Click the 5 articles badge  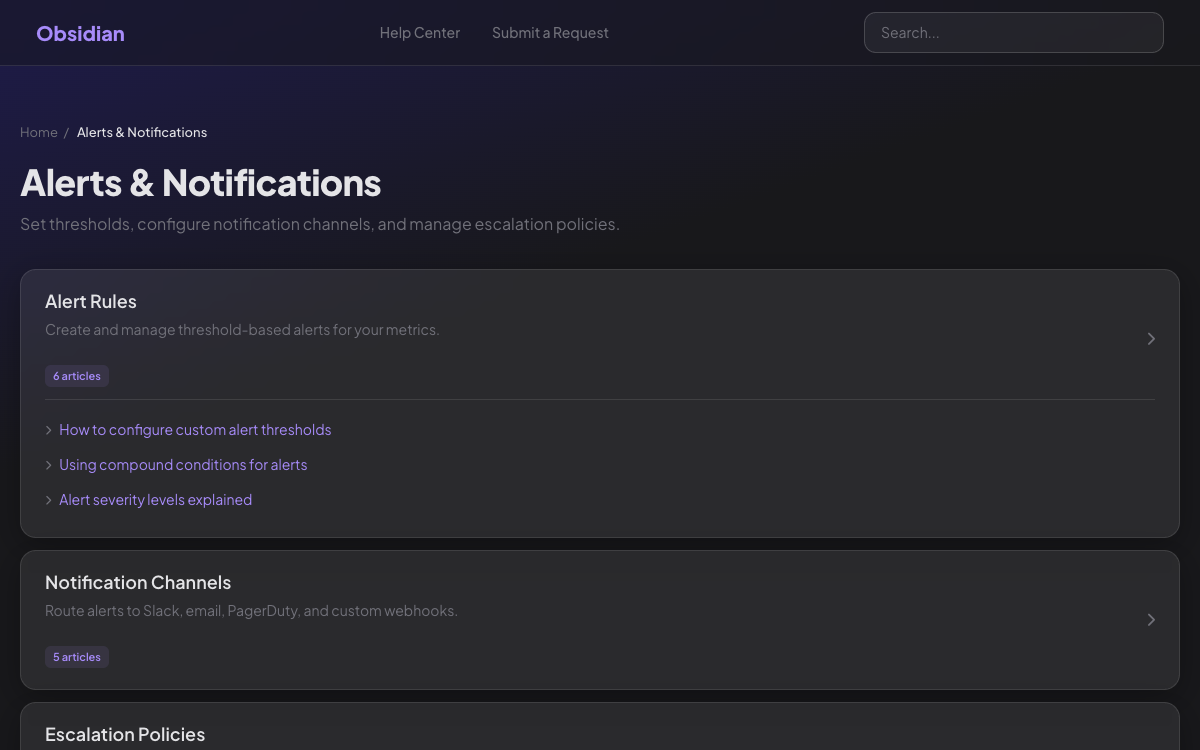point(77,657)
